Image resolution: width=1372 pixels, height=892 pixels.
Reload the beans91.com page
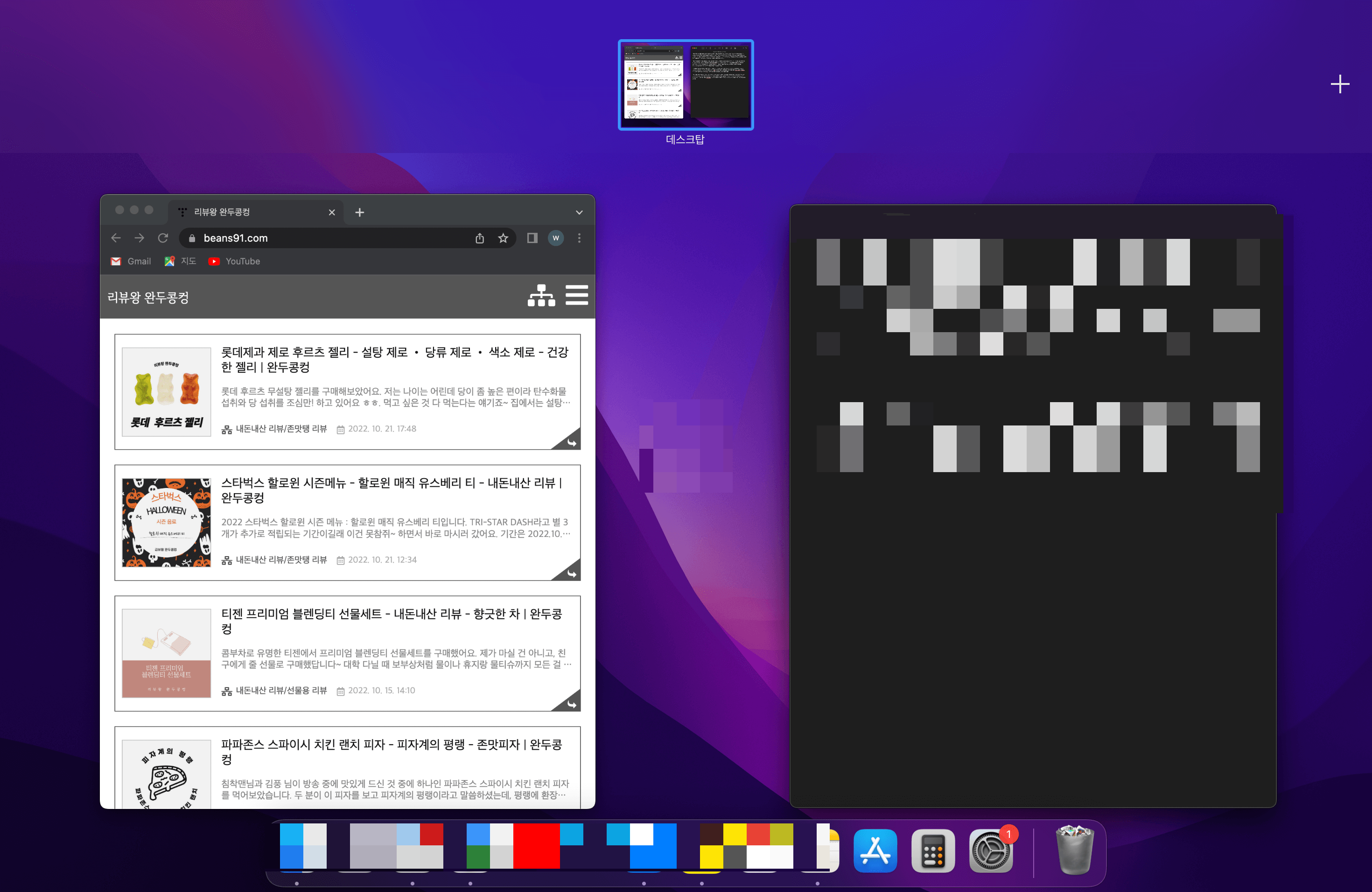(x=163, y=238)
